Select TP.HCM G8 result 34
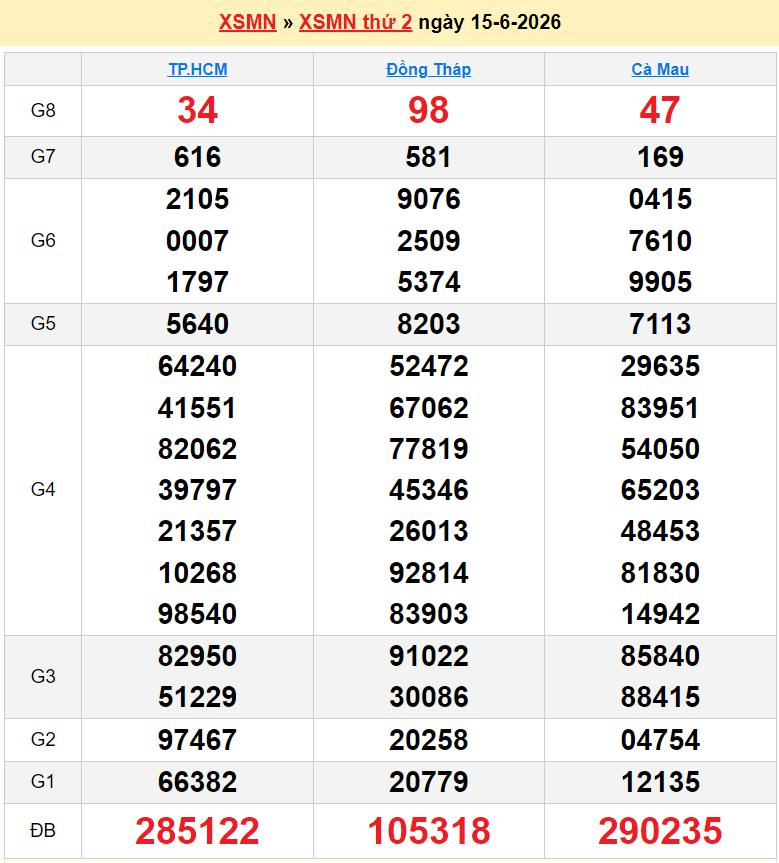Image resolution: width=779 pixels, height=863 pixels. click(x=197, y=110)
